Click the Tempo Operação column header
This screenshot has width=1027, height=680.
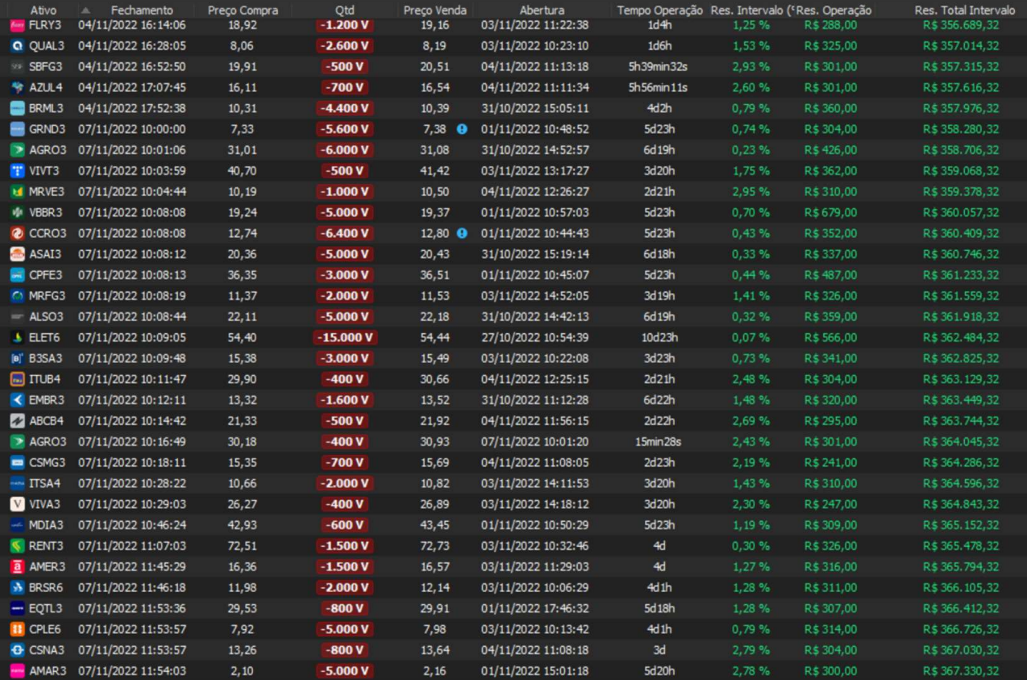pyautogui.click(x=658, y=10)
